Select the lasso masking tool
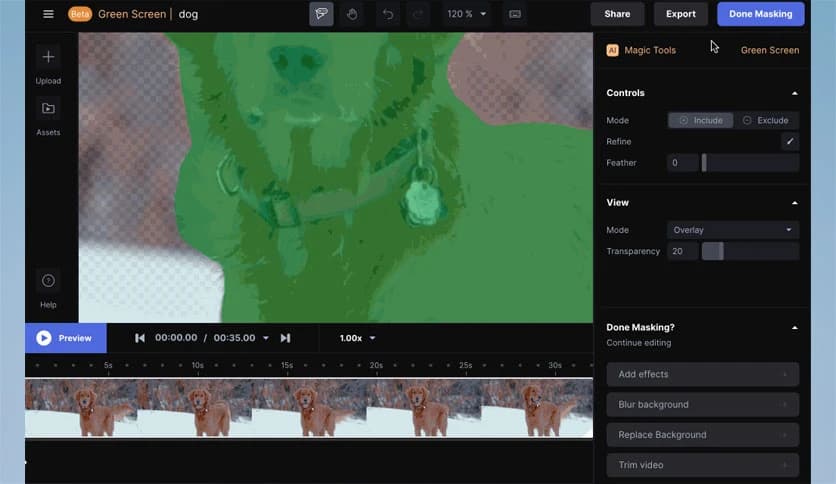Screen dimensions: 836x484 click(x=321, y=14)
